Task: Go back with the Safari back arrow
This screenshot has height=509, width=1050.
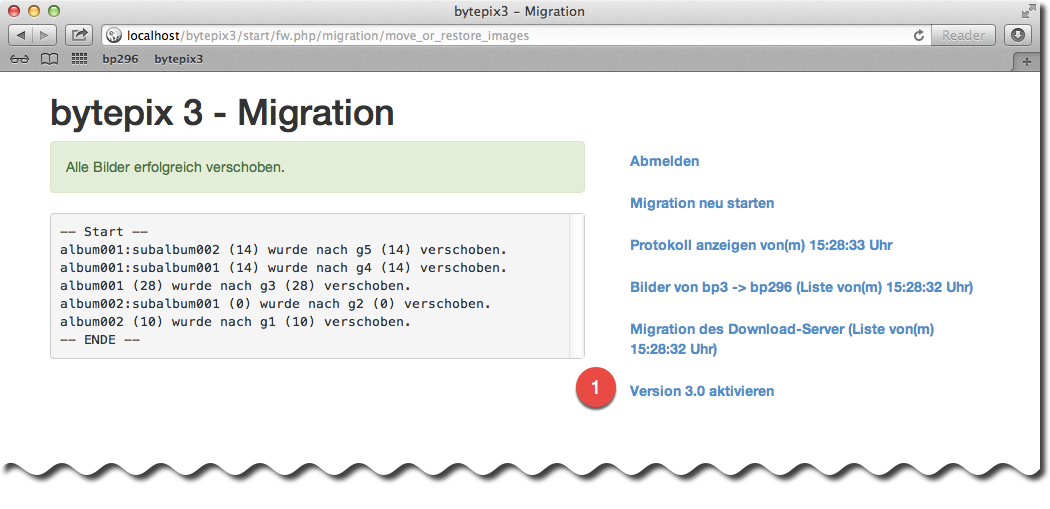Action: tap(21, 35)
